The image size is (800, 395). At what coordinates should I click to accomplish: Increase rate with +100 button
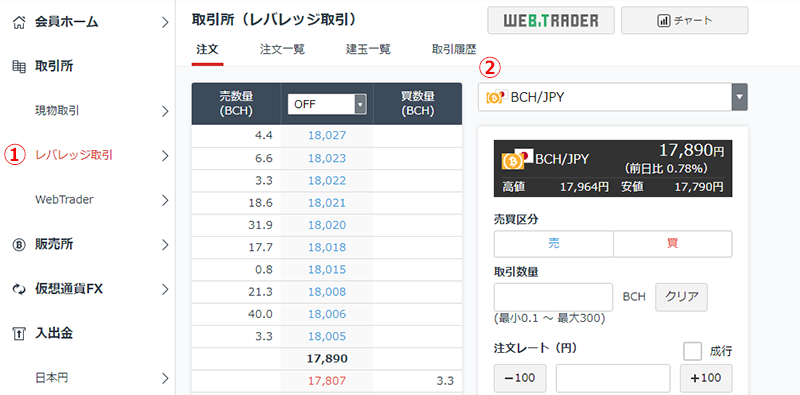(706, 378)
